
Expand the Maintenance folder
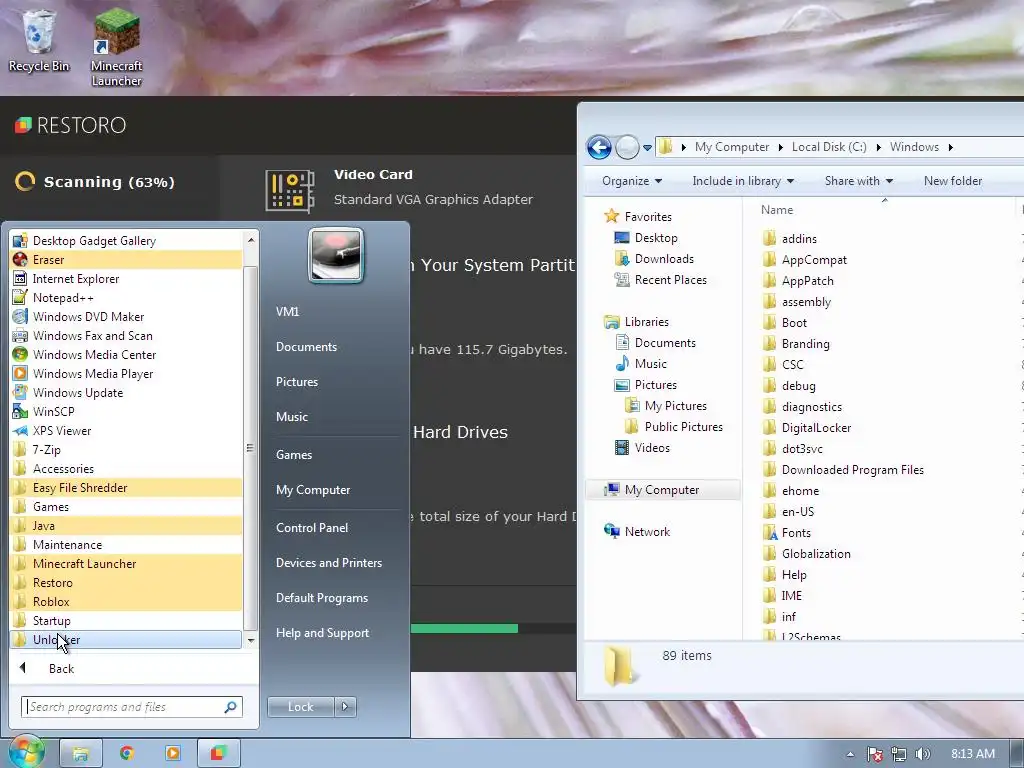pyautogui.click(x=126, y=544)
